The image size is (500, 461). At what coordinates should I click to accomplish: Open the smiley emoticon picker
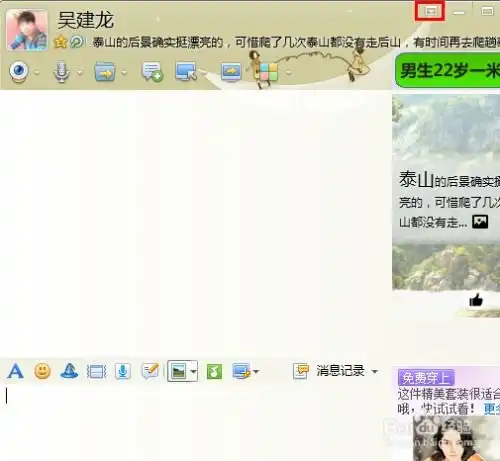(42, 371)
